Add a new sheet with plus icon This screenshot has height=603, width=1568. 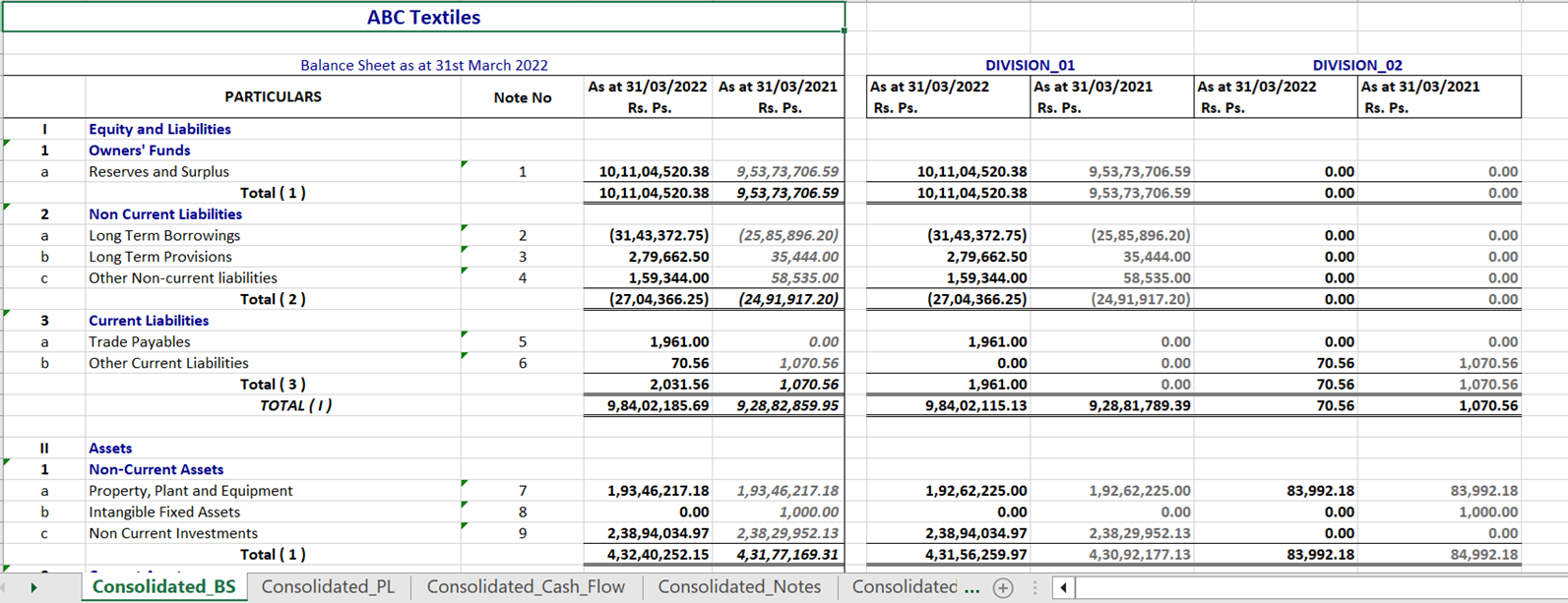(x=1003, y=588)
